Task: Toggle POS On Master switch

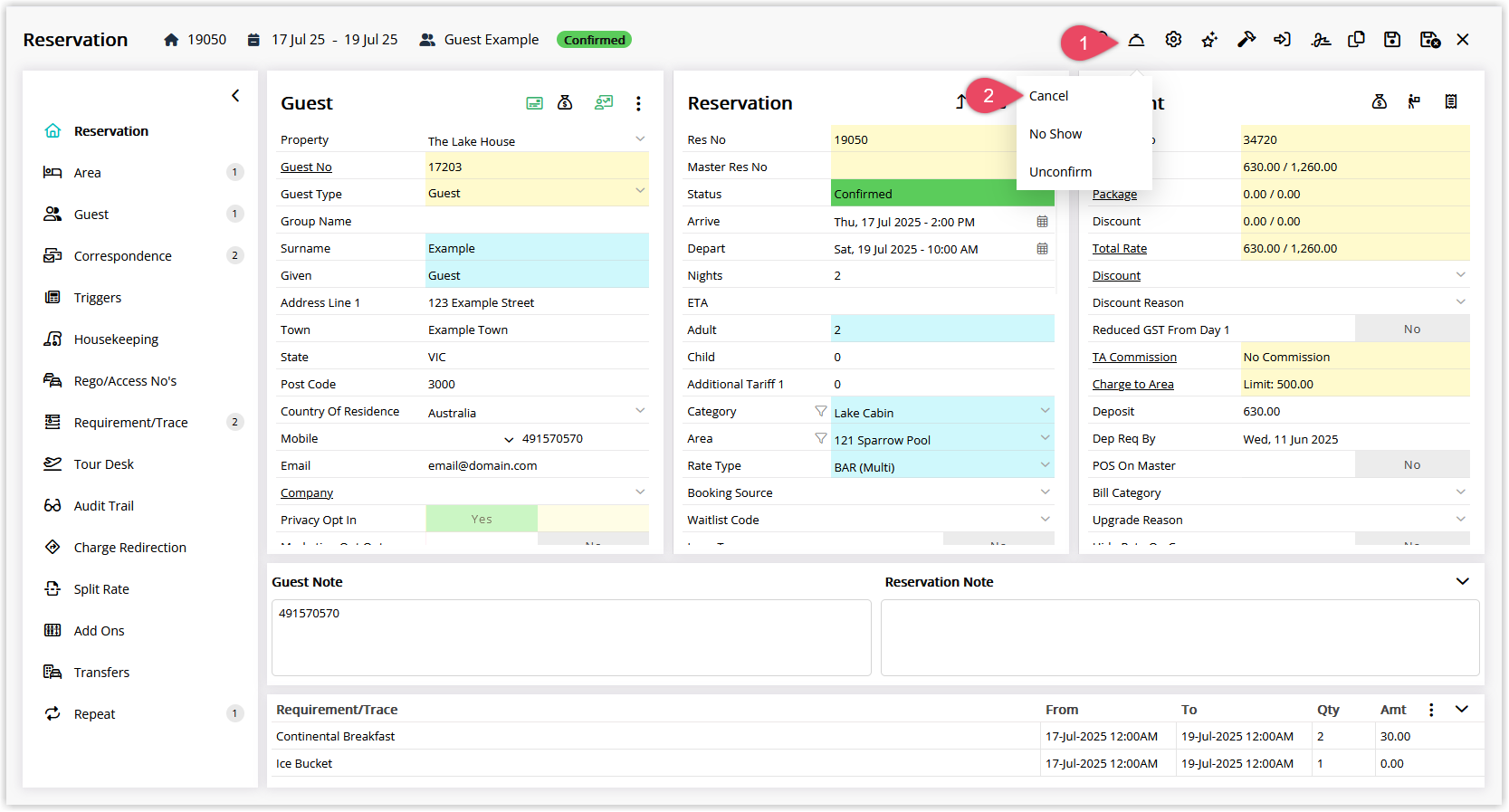Action: pos(1412,464)
